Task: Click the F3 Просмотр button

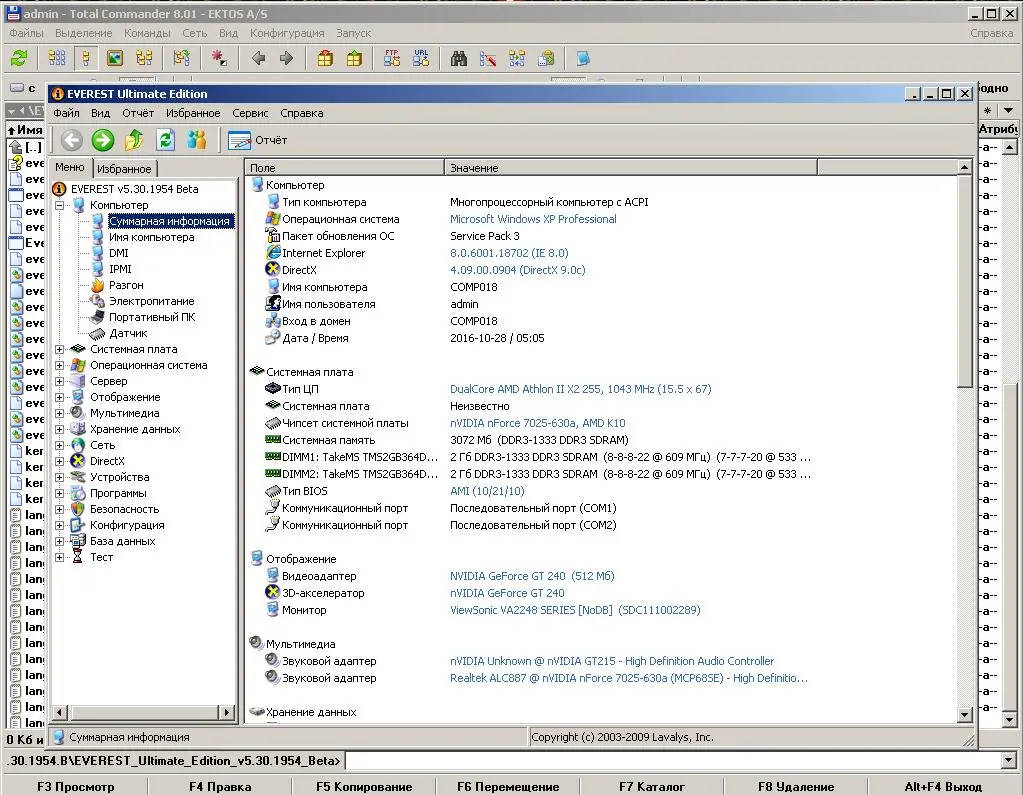Action: 75,787
